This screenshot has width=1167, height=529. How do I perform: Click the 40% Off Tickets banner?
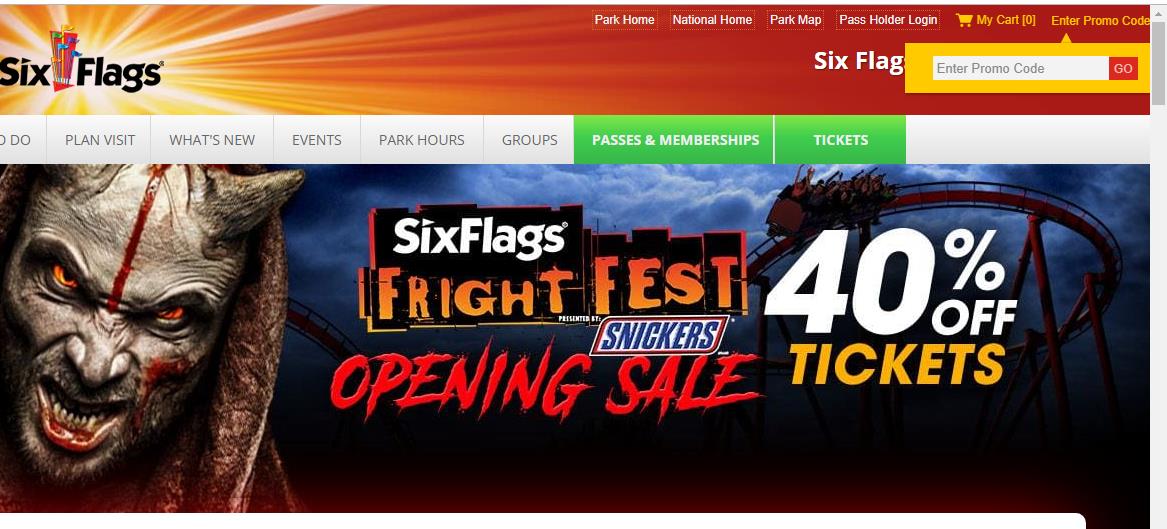point(893,305)
